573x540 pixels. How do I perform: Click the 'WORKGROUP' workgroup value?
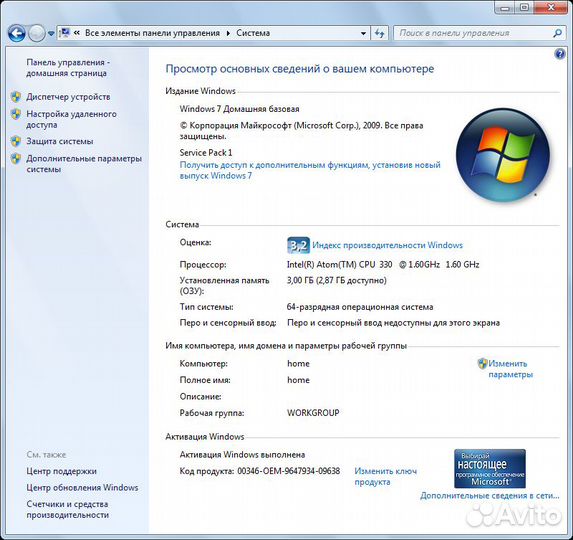pyautogui.click(x=313, y=413)
